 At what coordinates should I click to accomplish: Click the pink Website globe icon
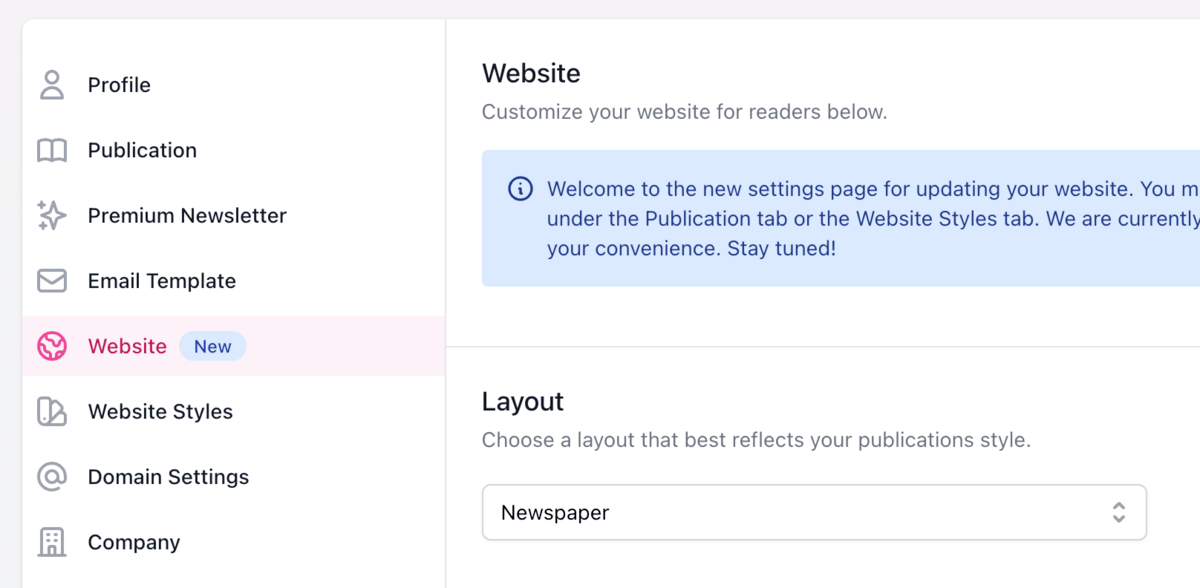(x=51, y=347)
